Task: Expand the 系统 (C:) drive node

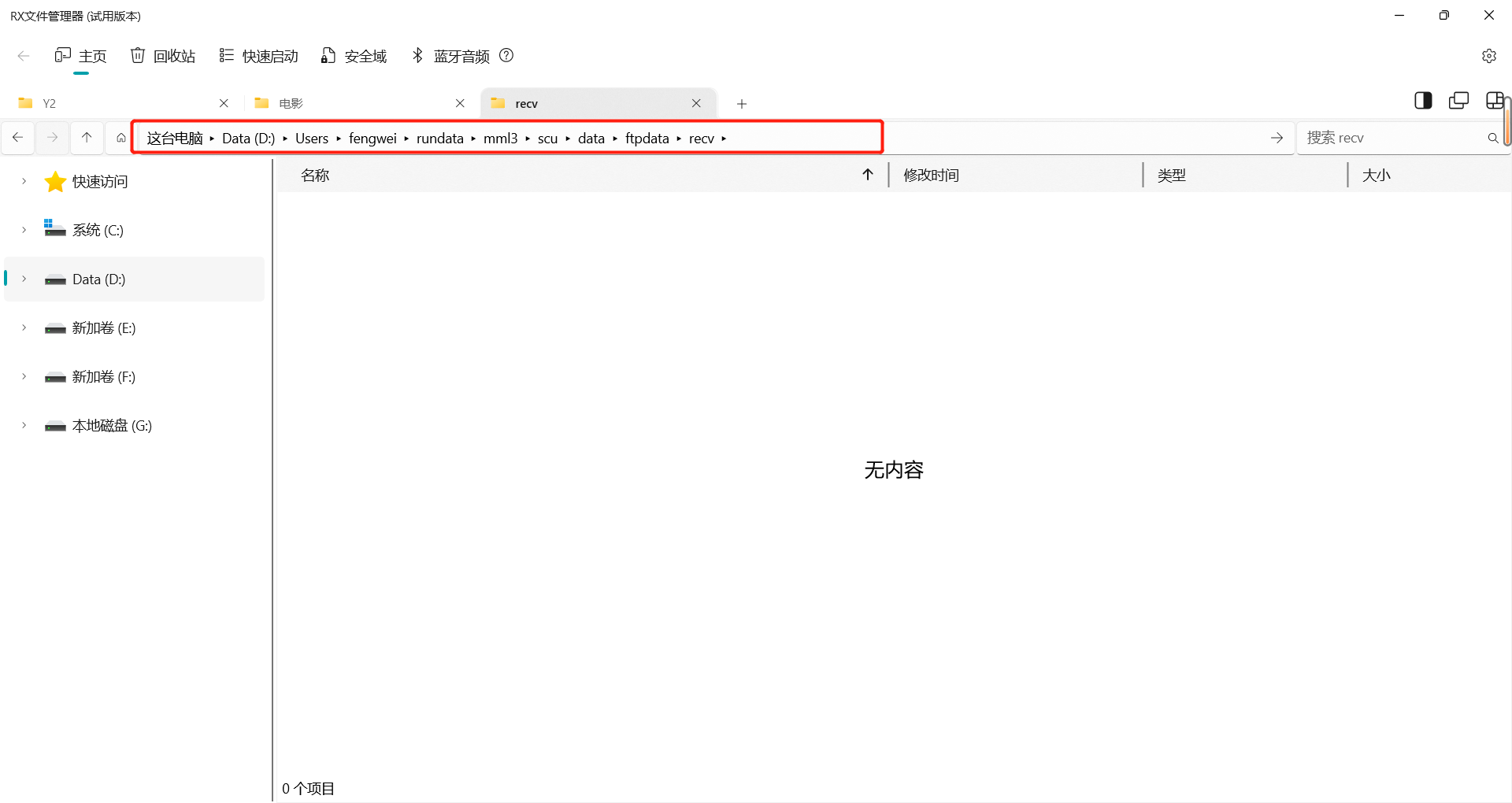Action: [24, 231]
